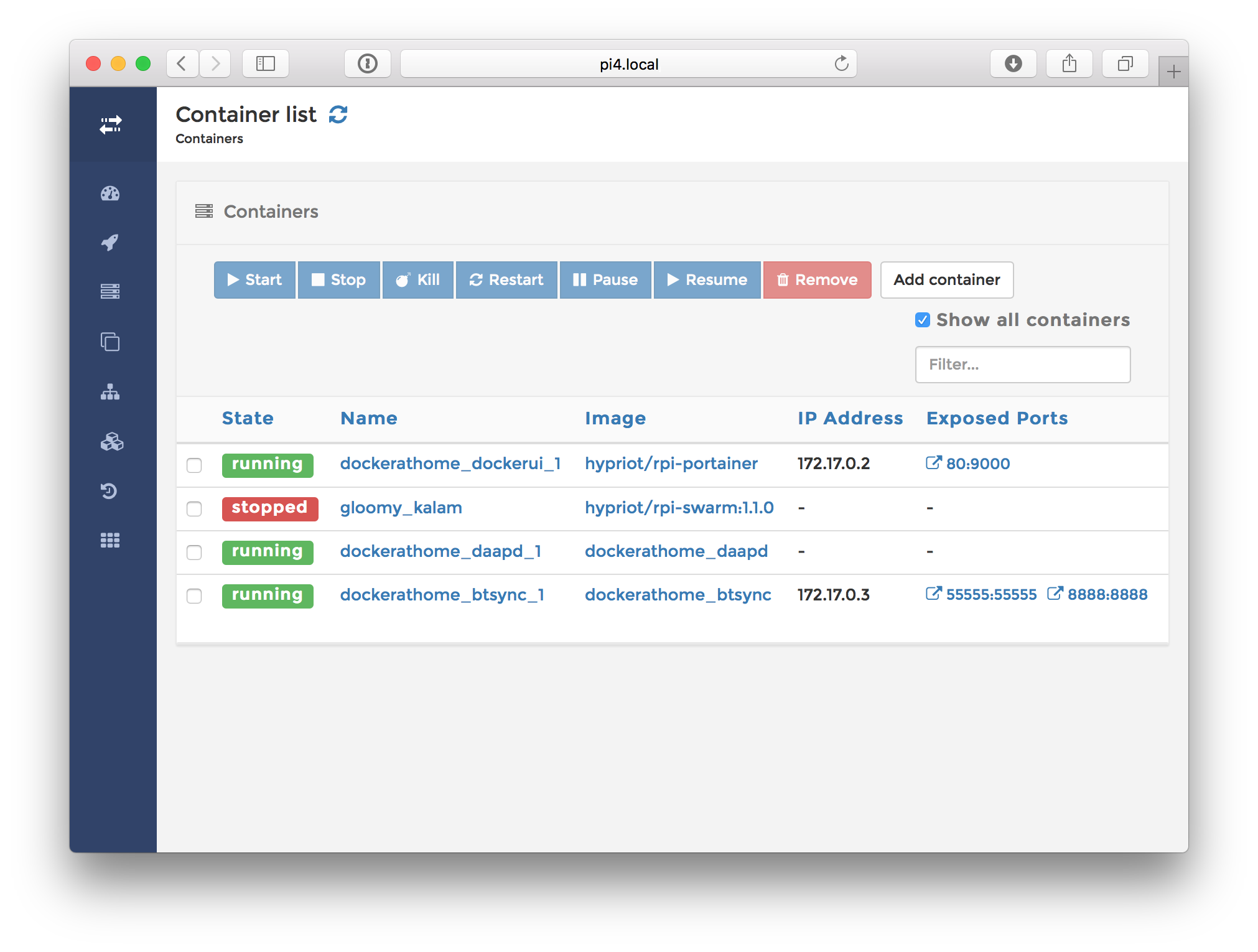Open the Dashboard from the sidebar
This screenshot has height=952, width=1258.
[x=110, y=194]
